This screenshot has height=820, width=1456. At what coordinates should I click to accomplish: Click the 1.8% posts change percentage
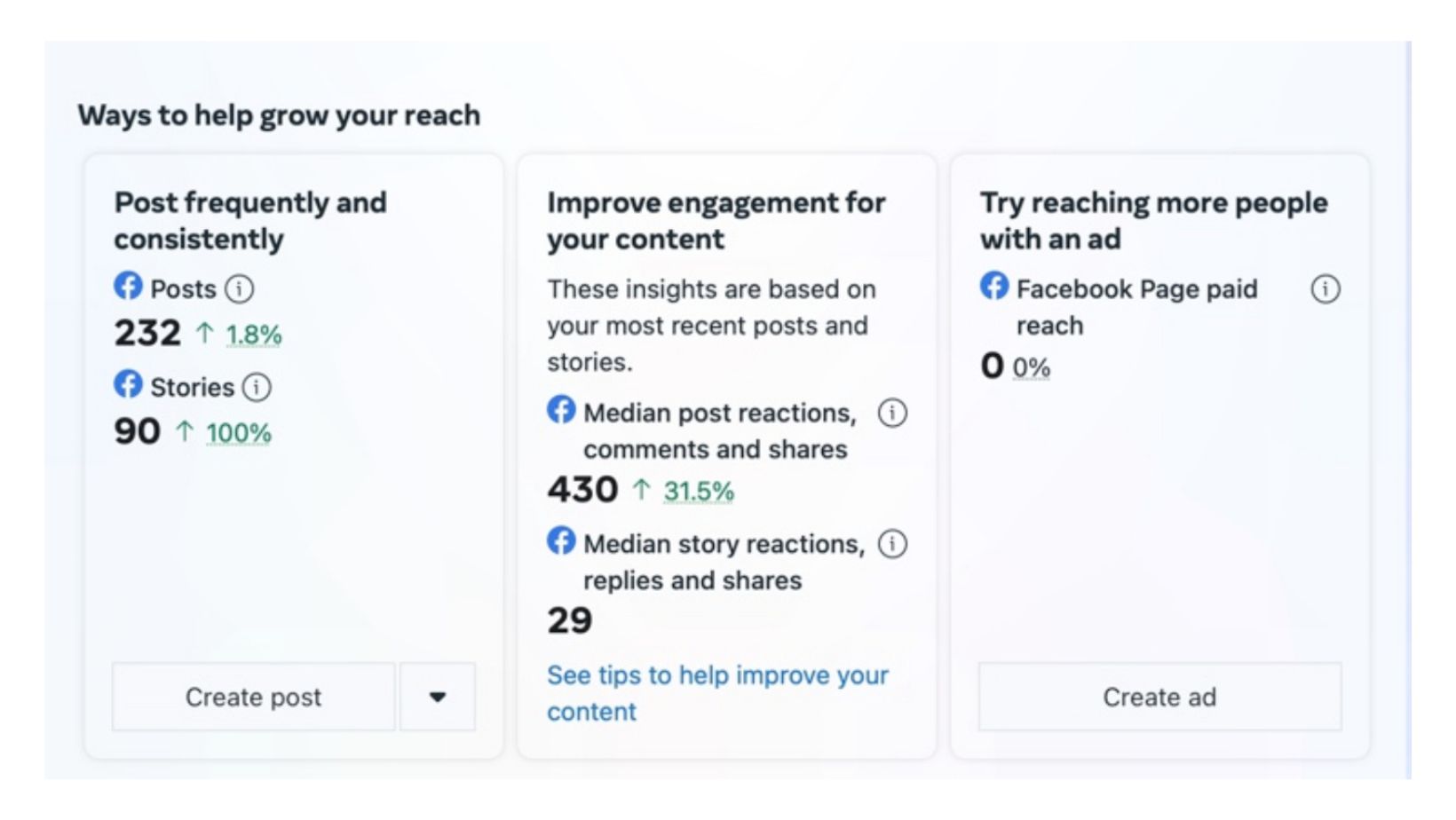[253, 335]
